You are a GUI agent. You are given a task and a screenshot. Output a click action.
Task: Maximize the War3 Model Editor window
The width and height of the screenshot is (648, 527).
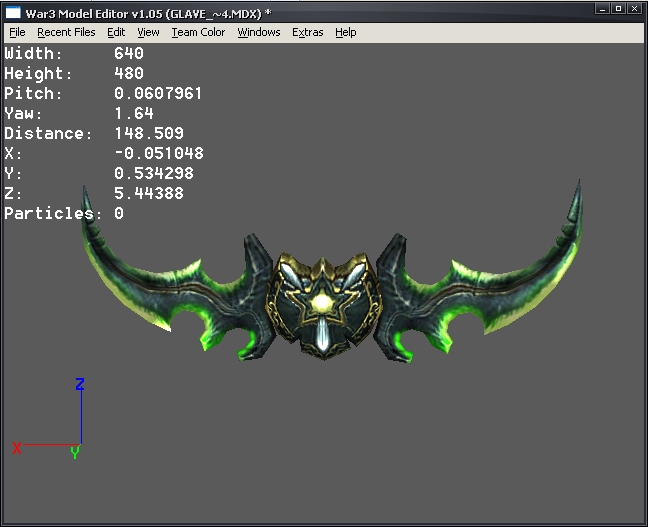(x=618, y=9)
